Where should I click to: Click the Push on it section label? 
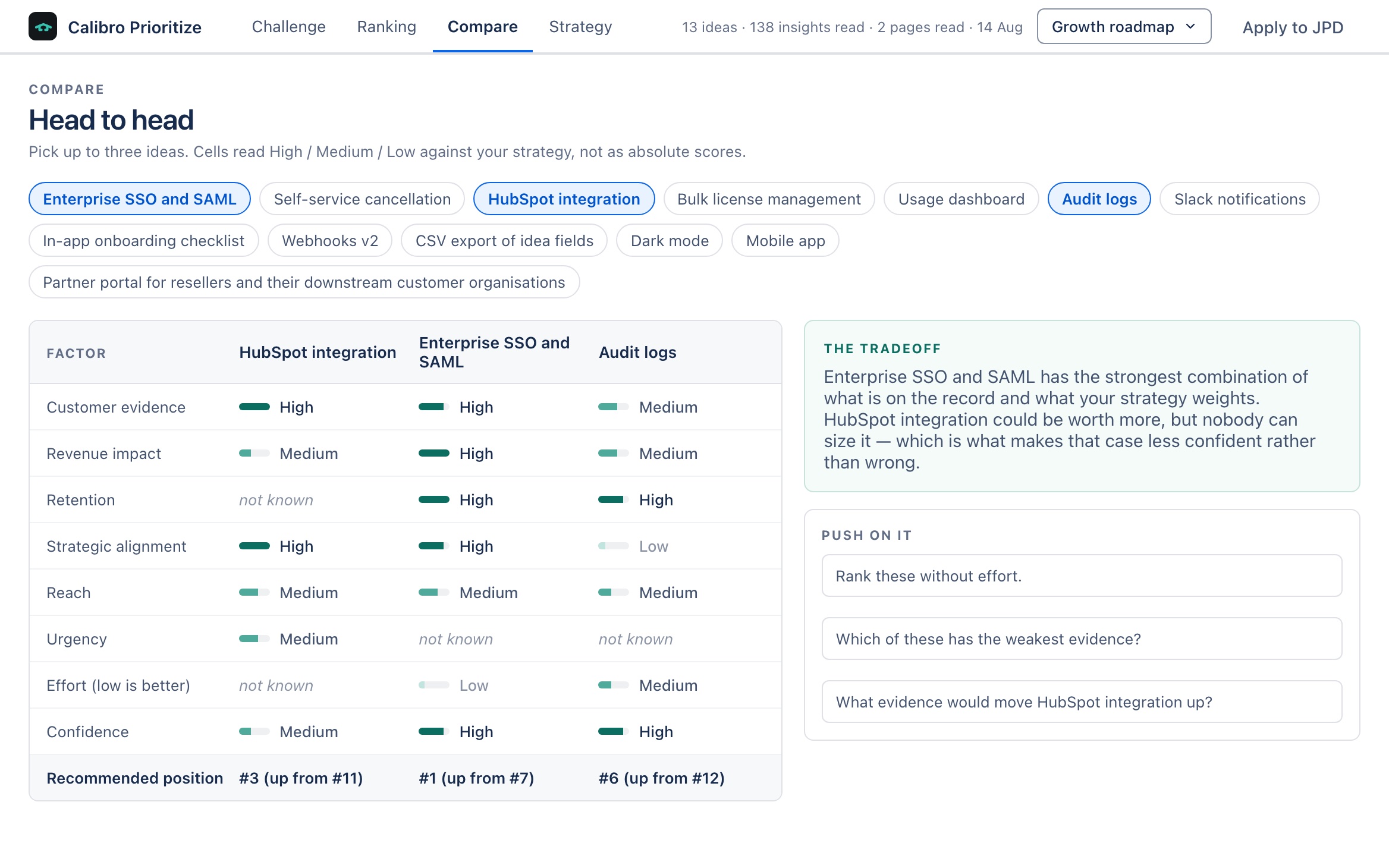867,535
